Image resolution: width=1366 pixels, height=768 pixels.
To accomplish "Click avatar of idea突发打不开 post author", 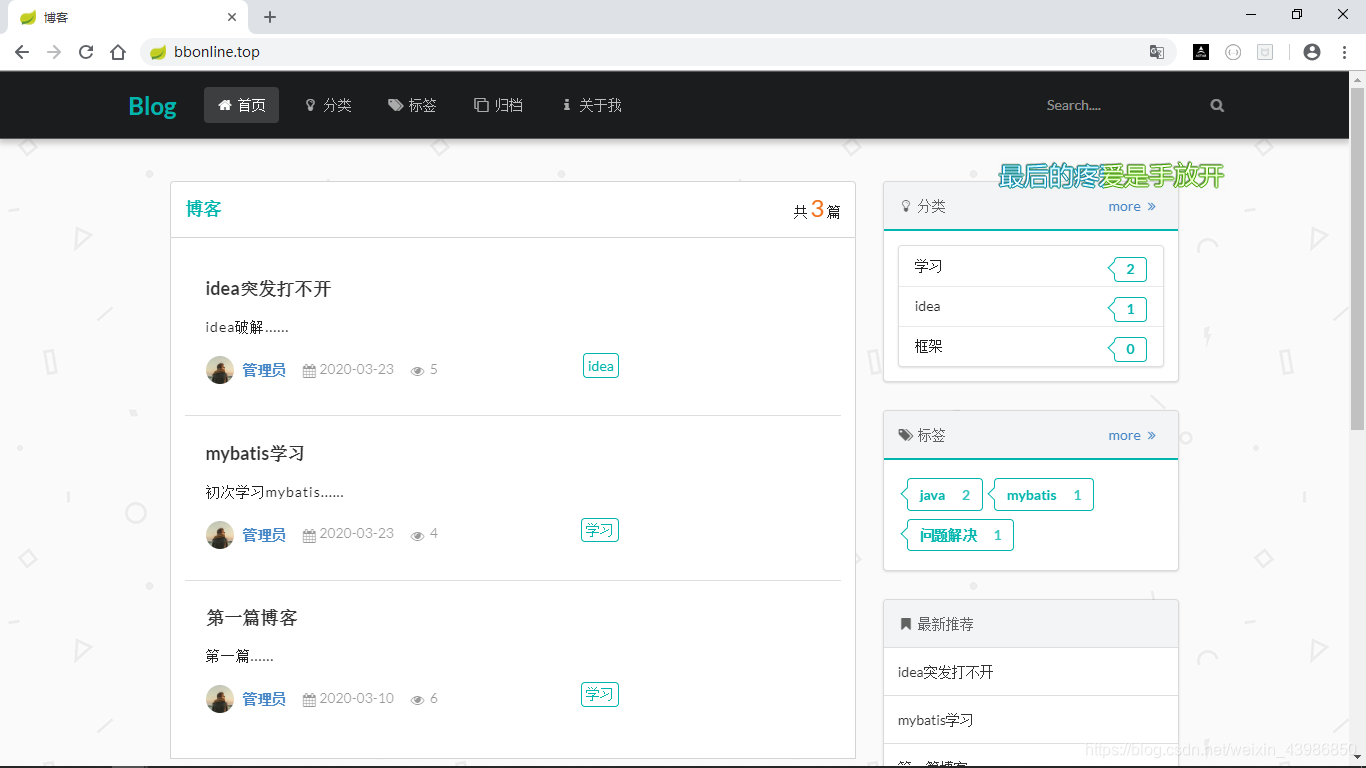I will tap(220, 370).
